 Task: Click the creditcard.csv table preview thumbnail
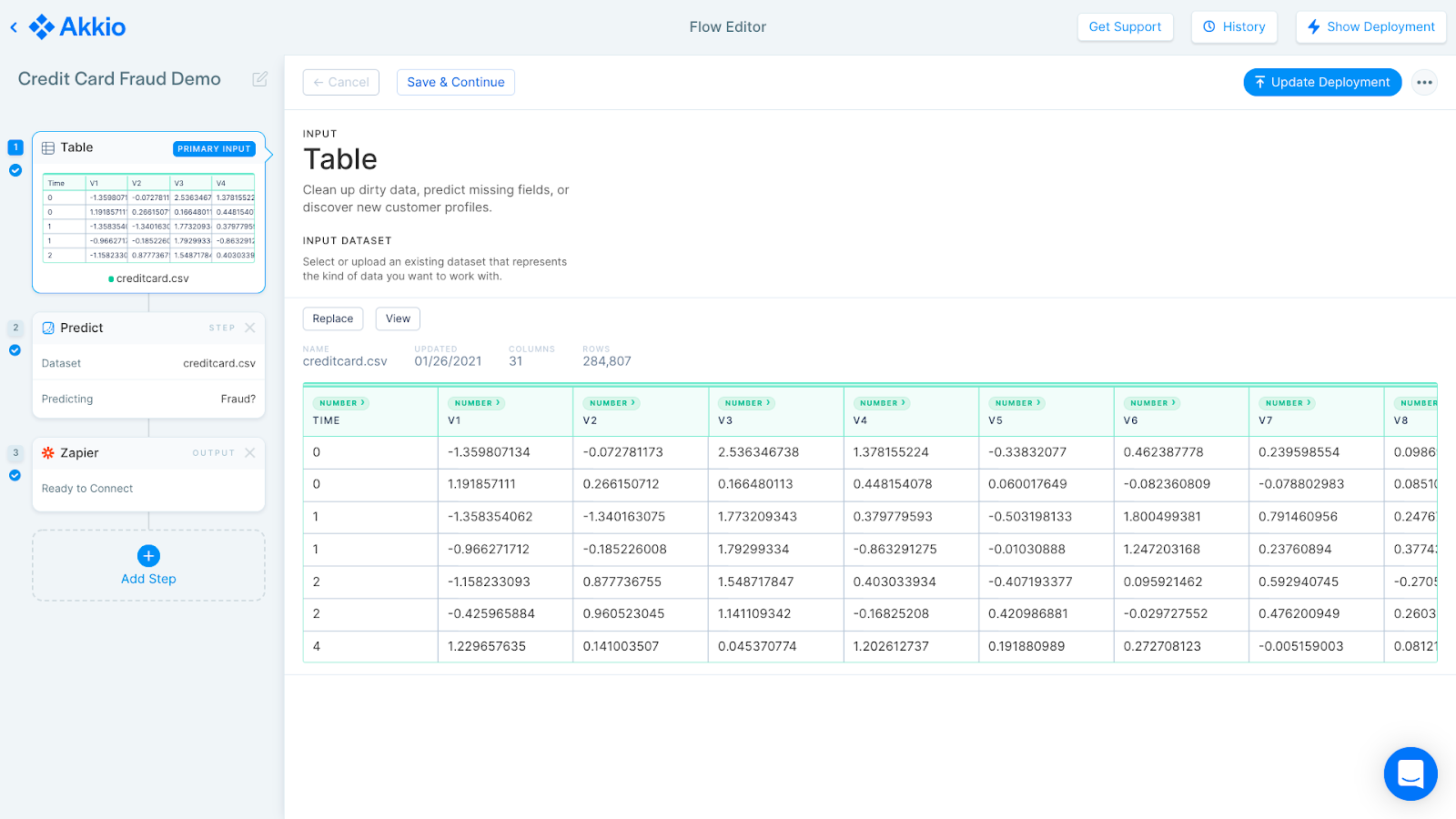(148, 218)
